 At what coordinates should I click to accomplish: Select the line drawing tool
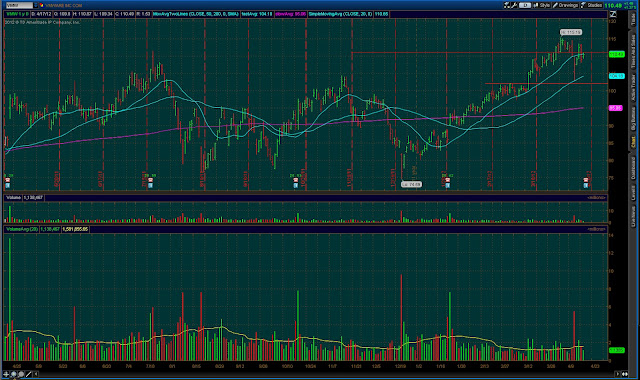28,374
